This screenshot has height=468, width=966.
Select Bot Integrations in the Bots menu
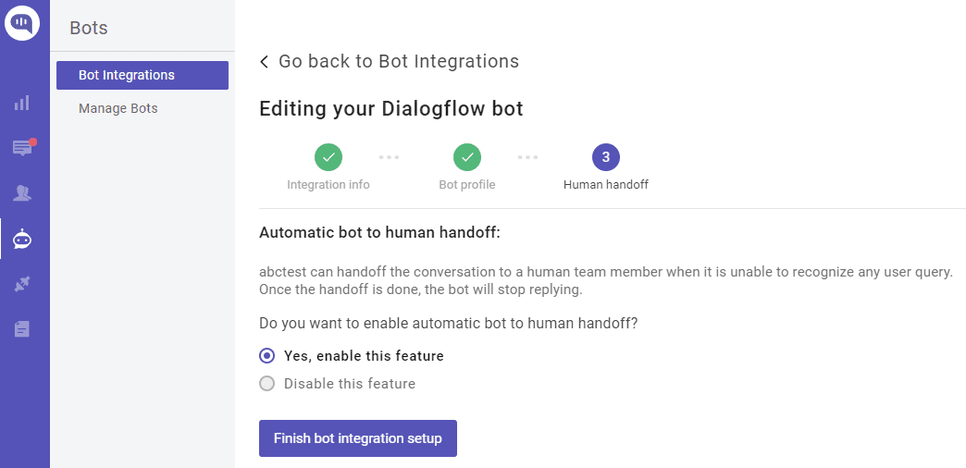(142, 75)
